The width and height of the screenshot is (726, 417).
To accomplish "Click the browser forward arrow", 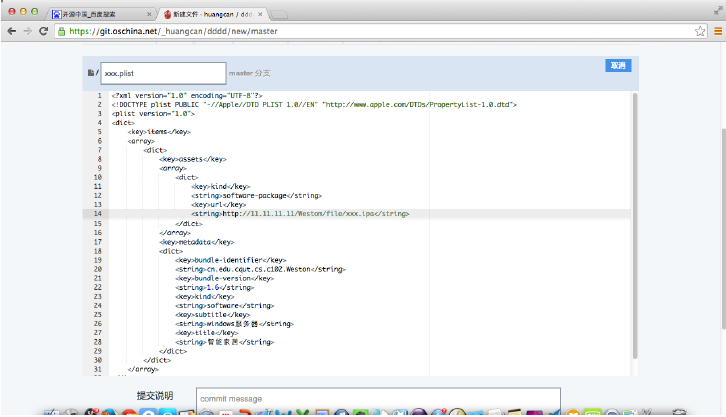I will 27,32.
